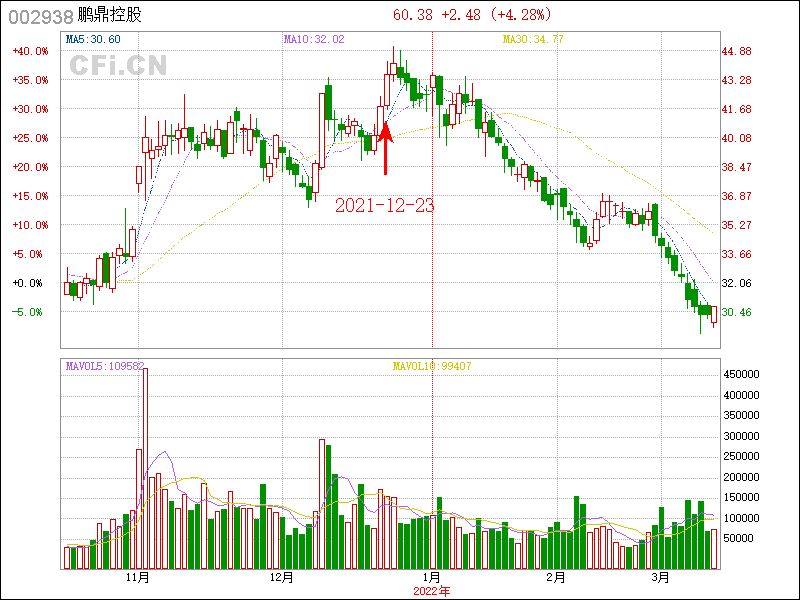Click the price change text +4.28%

(522, 14)
